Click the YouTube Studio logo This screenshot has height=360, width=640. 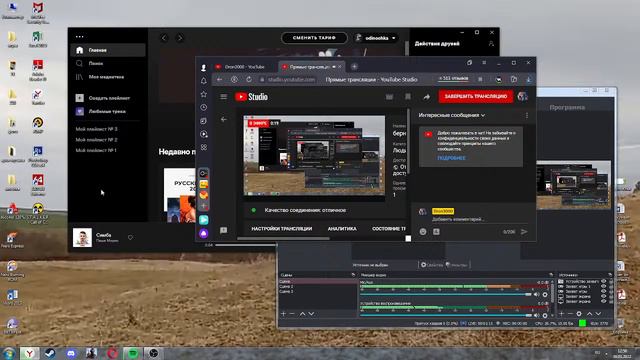click(251, 97)
